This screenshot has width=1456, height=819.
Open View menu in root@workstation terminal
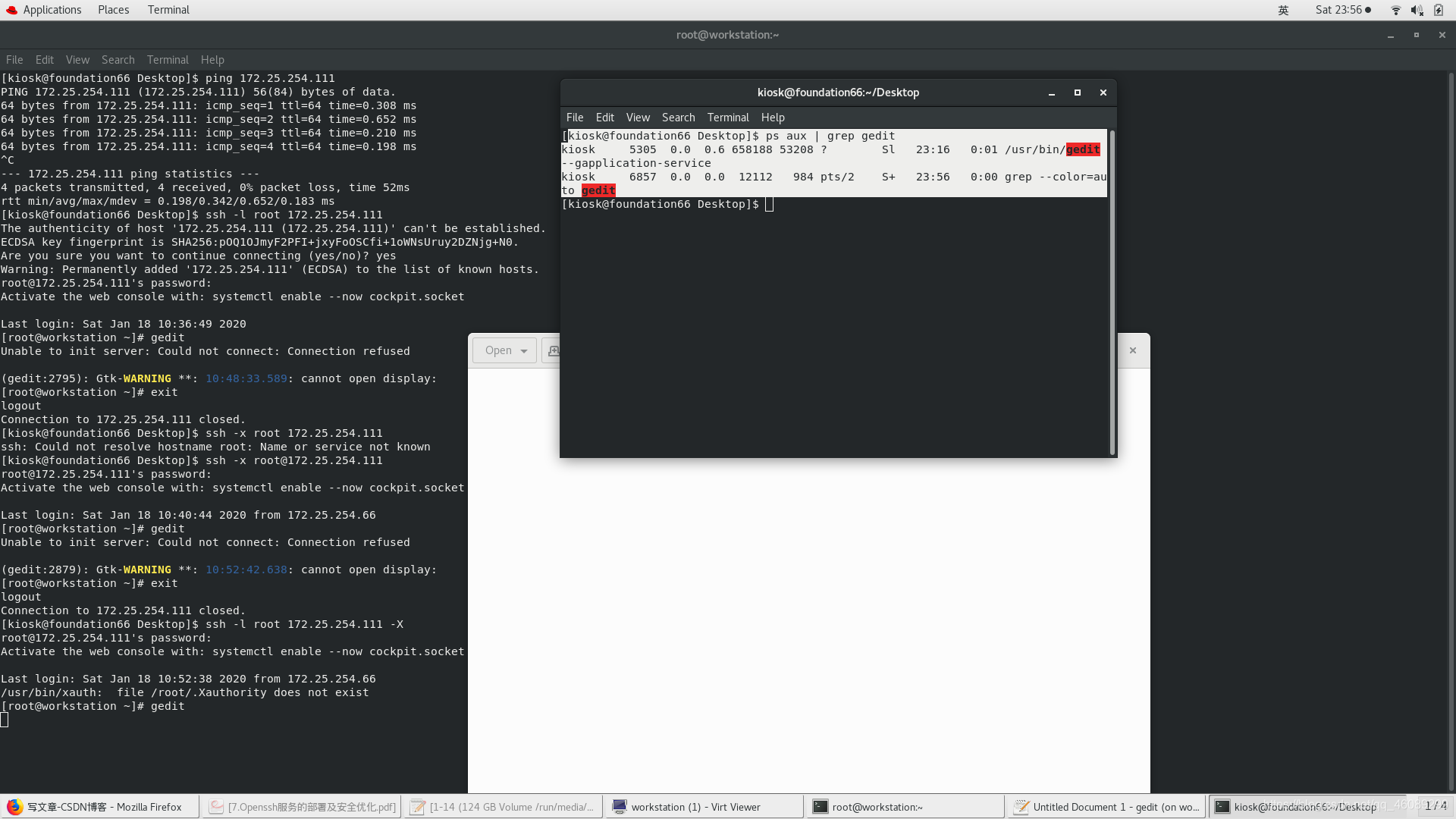tap(77, 60)
